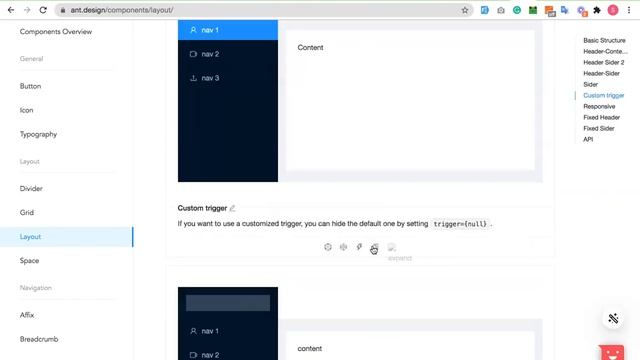Click the Custom trigger heading
The height and width of the screenshot is (360, 640).
click(202, 208)
